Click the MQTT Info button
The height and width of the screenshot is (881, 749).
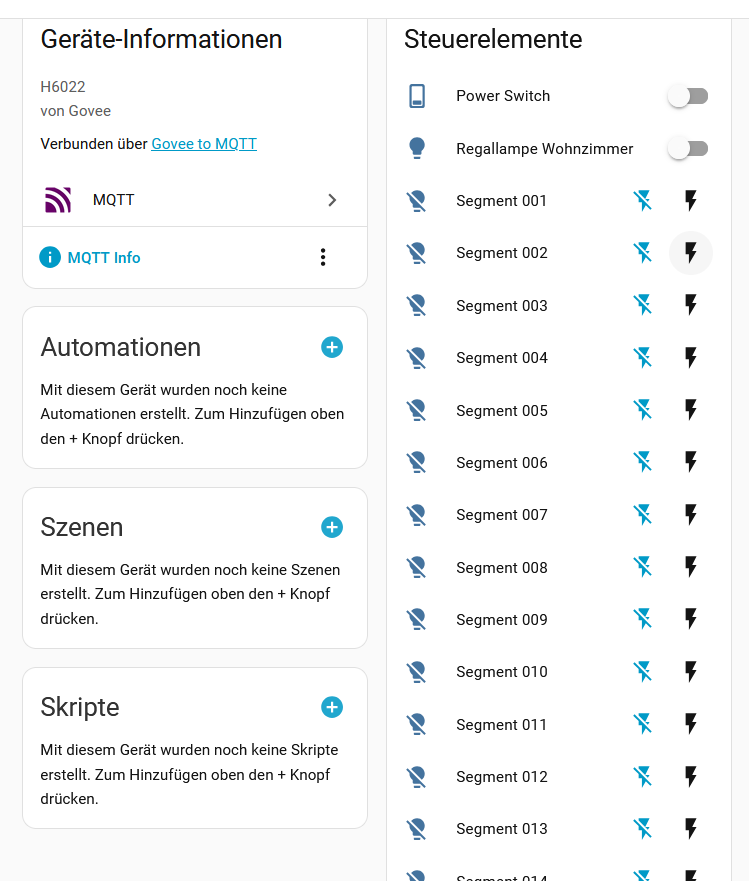coord(90,258)
